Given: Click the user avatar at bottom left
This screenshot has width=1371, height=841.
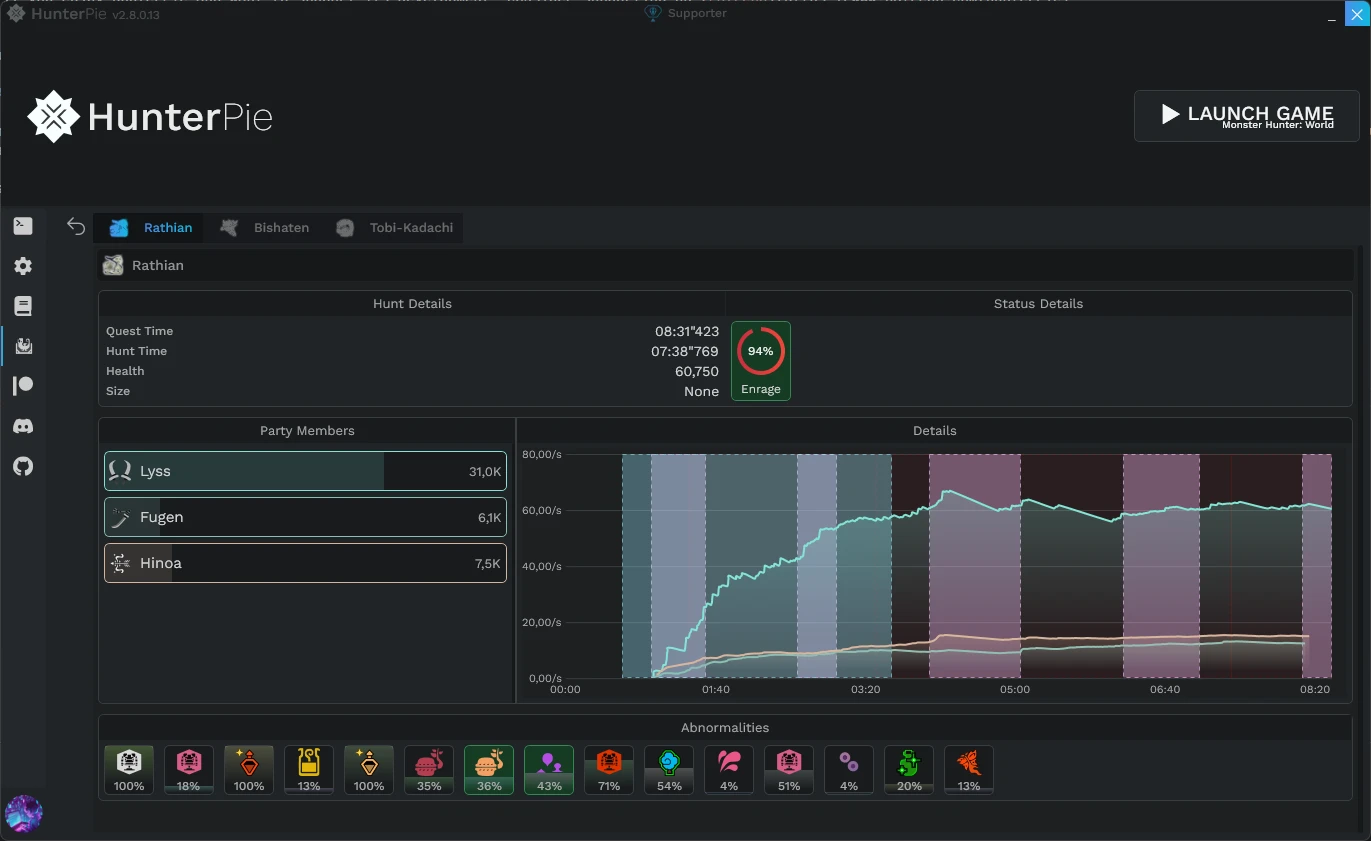Looking at the screenshot, I should (x=23, y=813).
